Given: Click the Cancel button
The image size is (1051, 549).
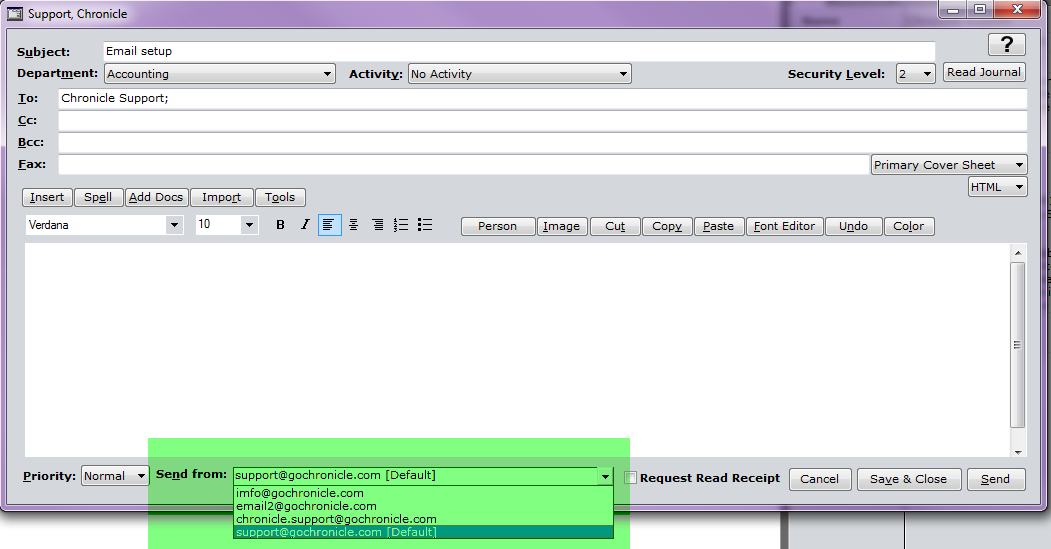Looking at the screenshot, I should point(820,479).
